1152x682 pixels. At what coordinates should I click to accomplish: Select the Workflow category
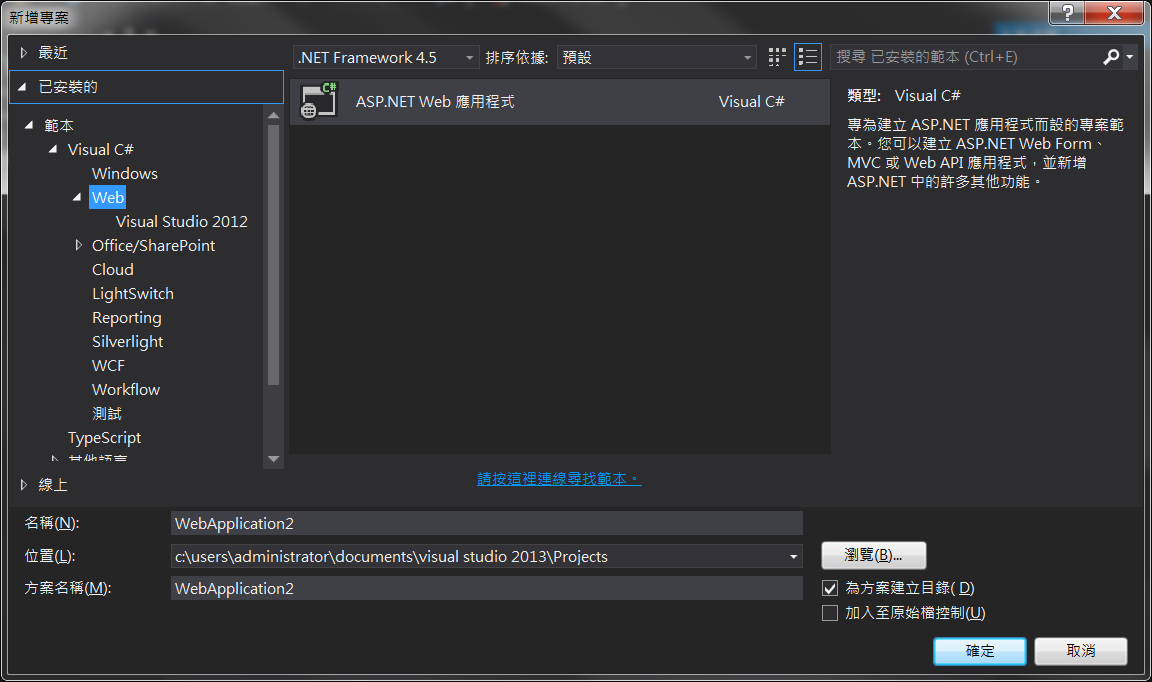tap(126, 390)
